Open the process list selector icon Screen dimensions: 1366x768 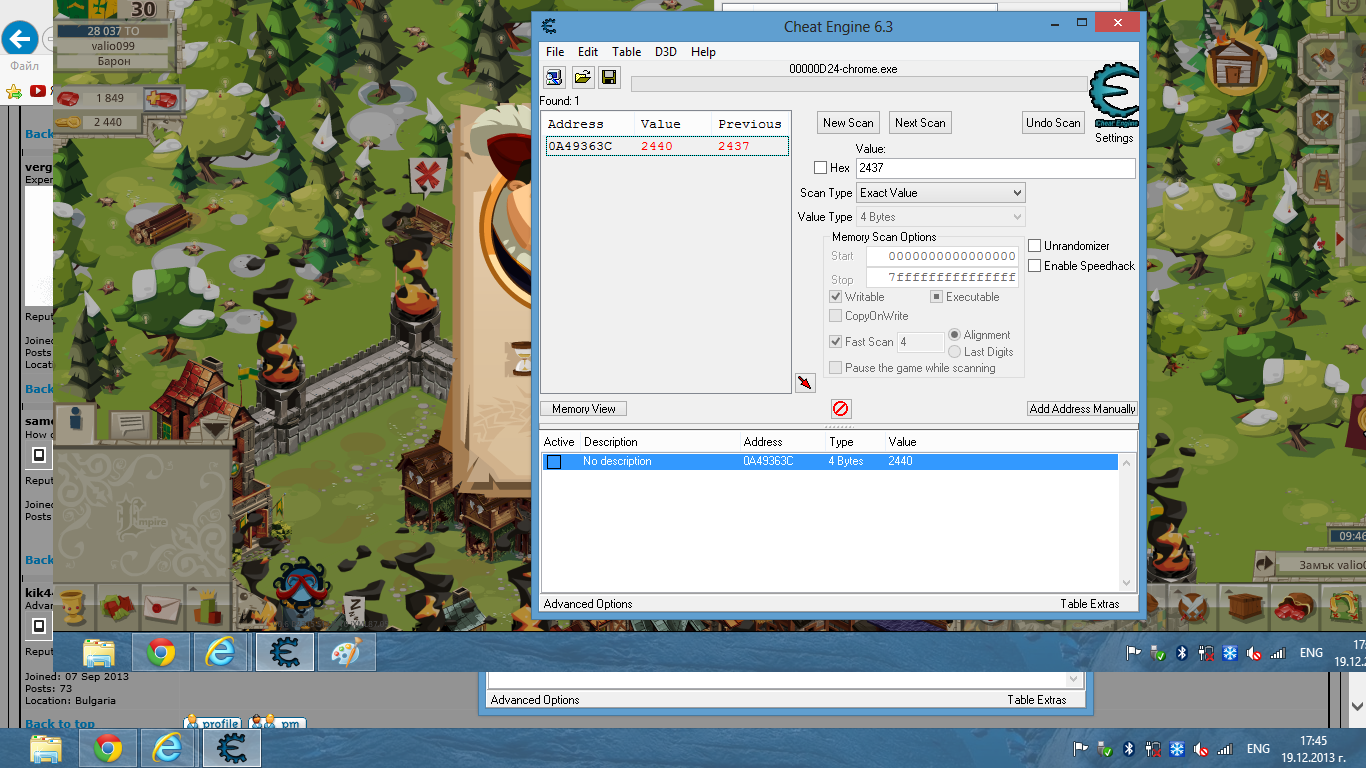[553, 77]
